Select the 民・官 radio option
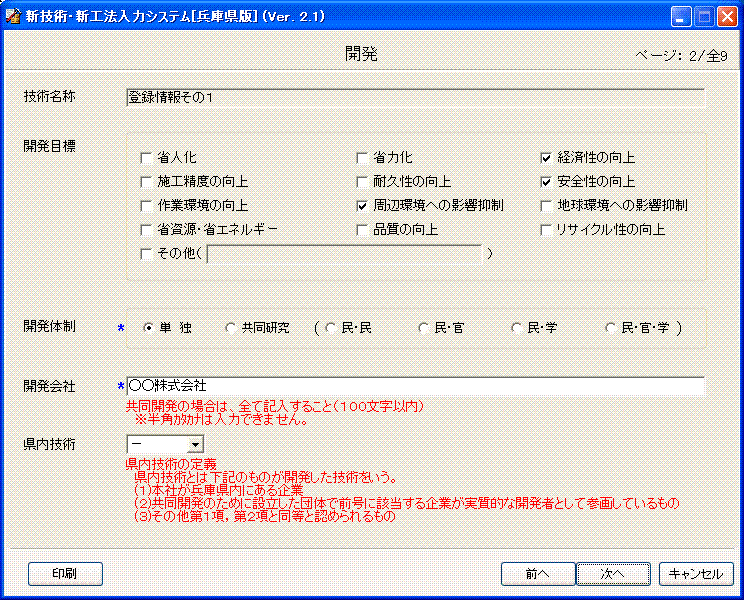The image size is (744, 600). 424,328
